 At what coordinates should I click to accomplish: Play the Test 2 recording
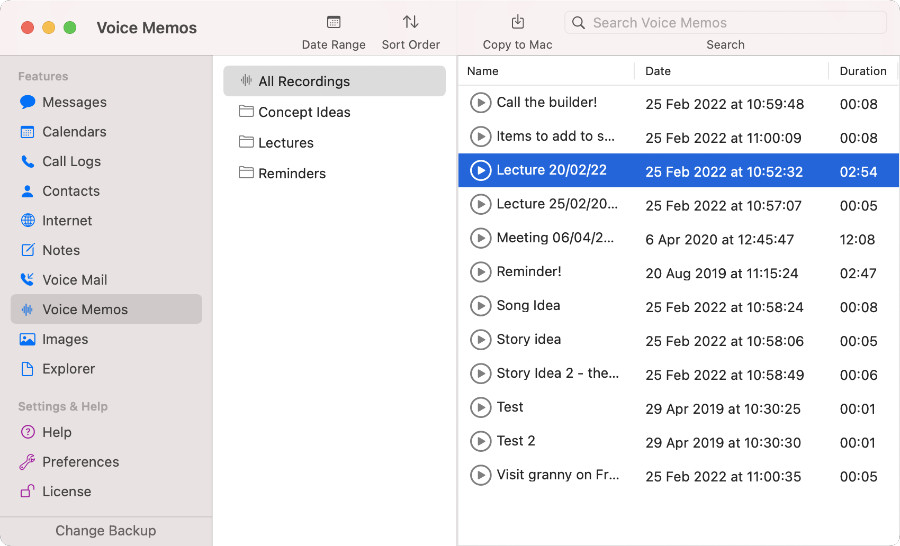tap(480, 442)
